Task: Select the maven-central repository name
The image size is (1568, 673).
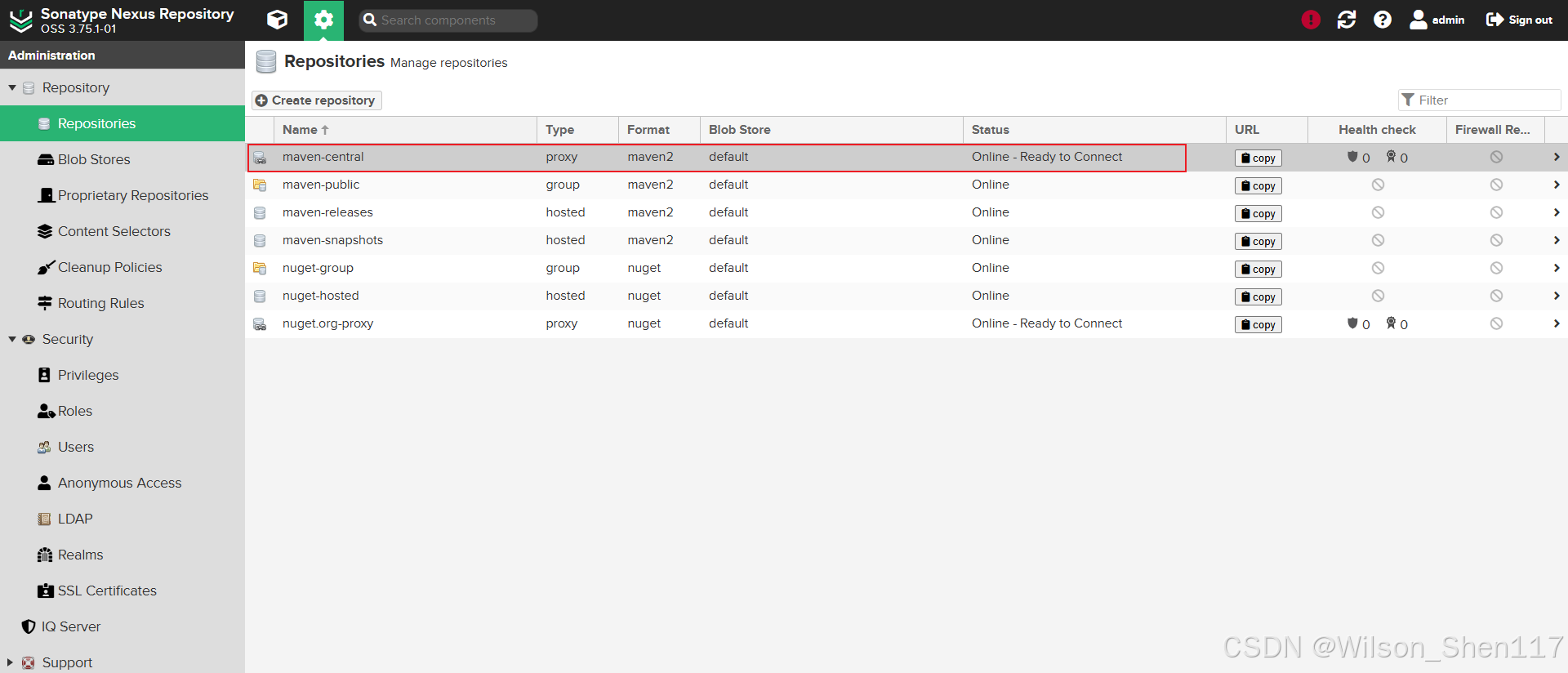Action: coord(323,157)
